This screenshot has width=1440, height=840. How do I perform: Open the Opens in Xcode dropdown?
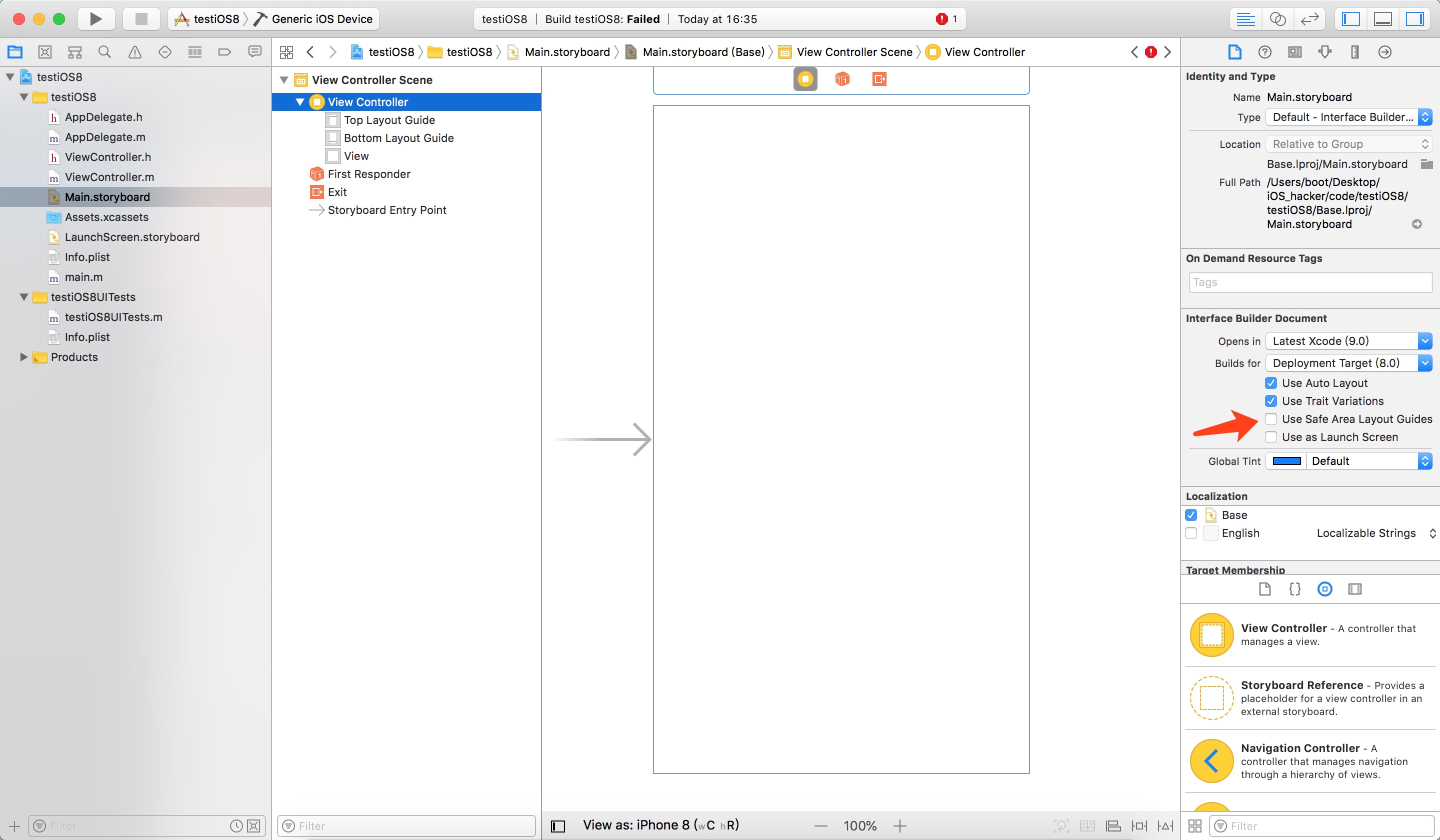1348,341
